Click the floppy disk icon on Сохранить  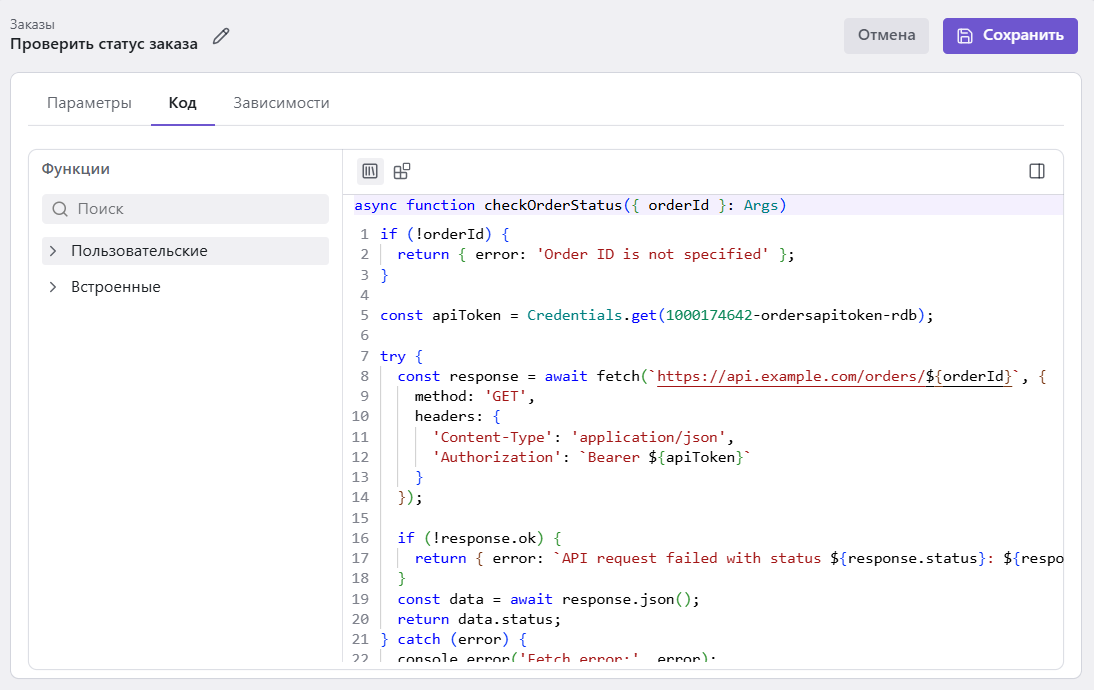click(x=965, y=35)
